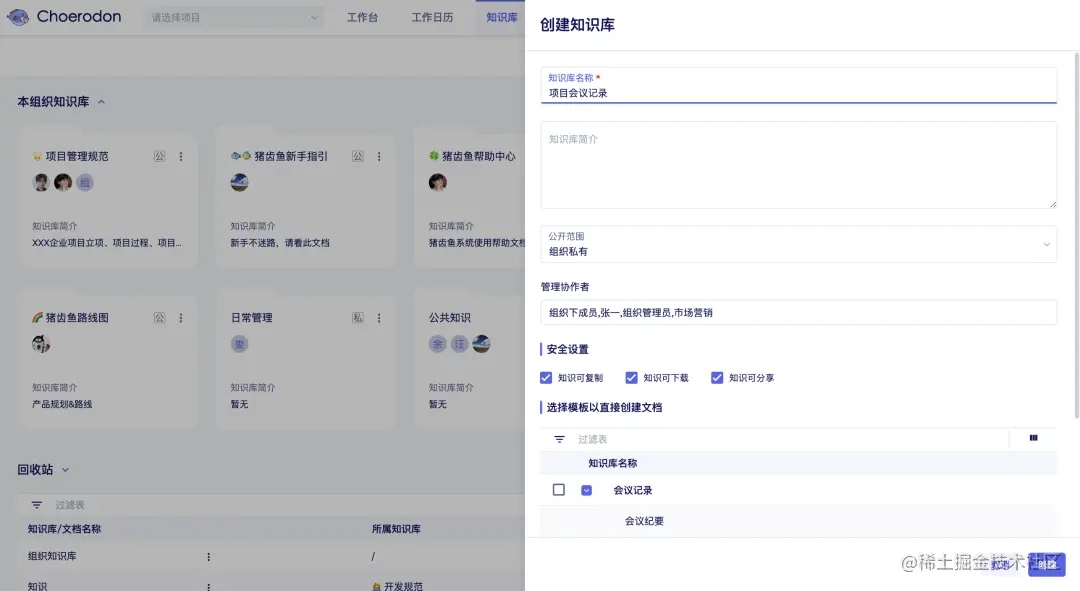Click the 公 visibility badge on 猪齿鱼新手指引
The width and height of the screenshot is (1080, 591).
tap(357, 157)
